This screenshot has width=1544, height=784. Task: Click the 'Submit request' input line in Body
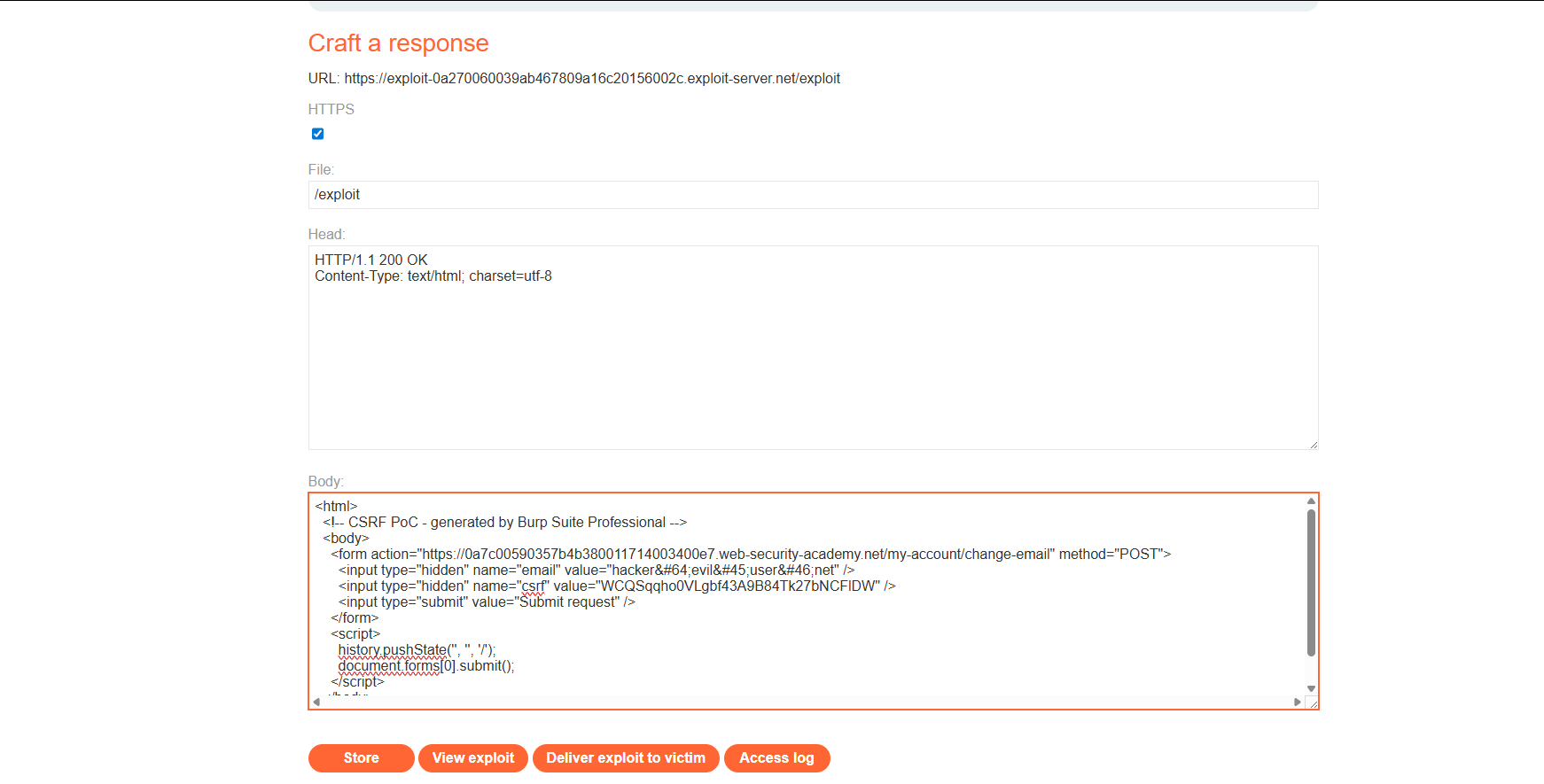coord(487,602)
